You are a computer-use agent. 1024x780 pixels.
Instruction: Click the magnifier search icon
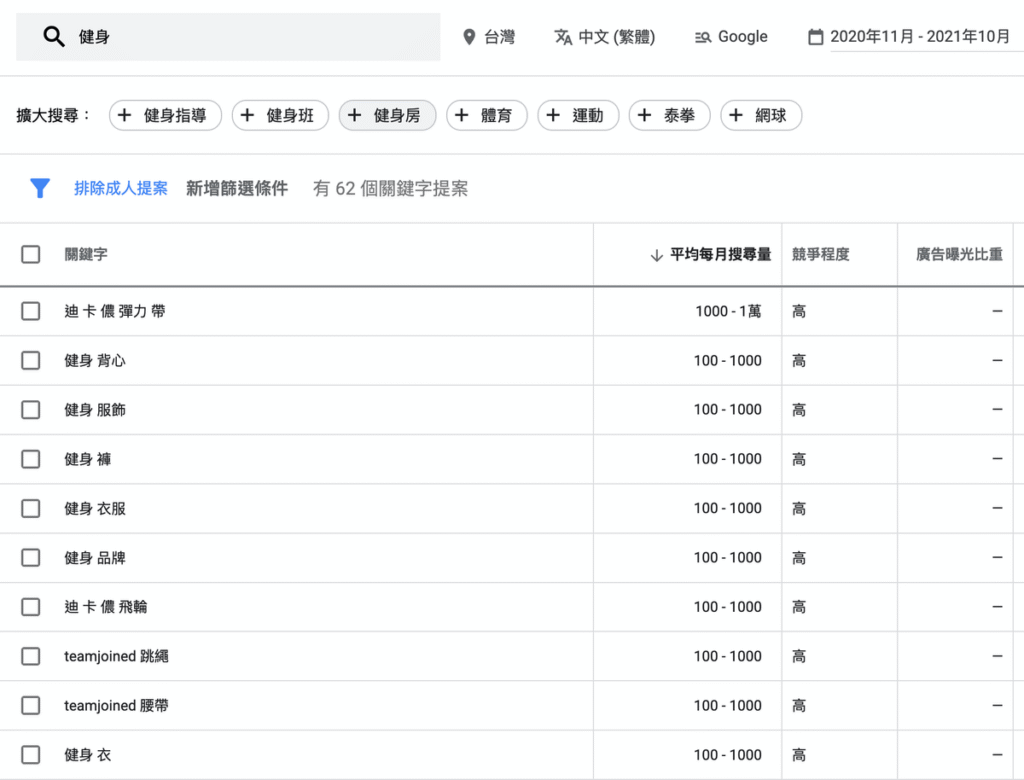point(54,37)
